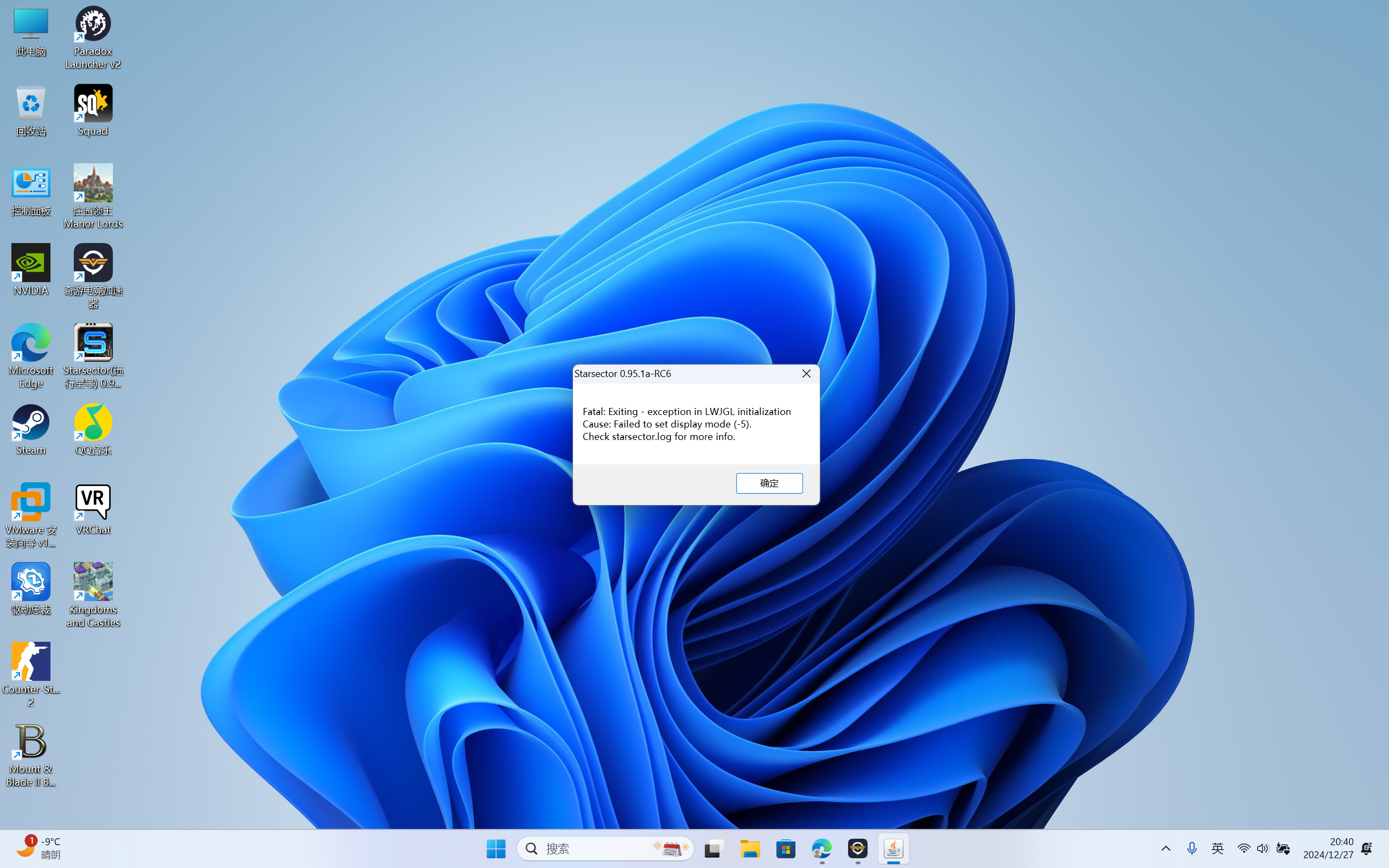Viewport: 1389px width, 868px height.
Task: Select the Steam desktop icon
Action: coord(31,423)
